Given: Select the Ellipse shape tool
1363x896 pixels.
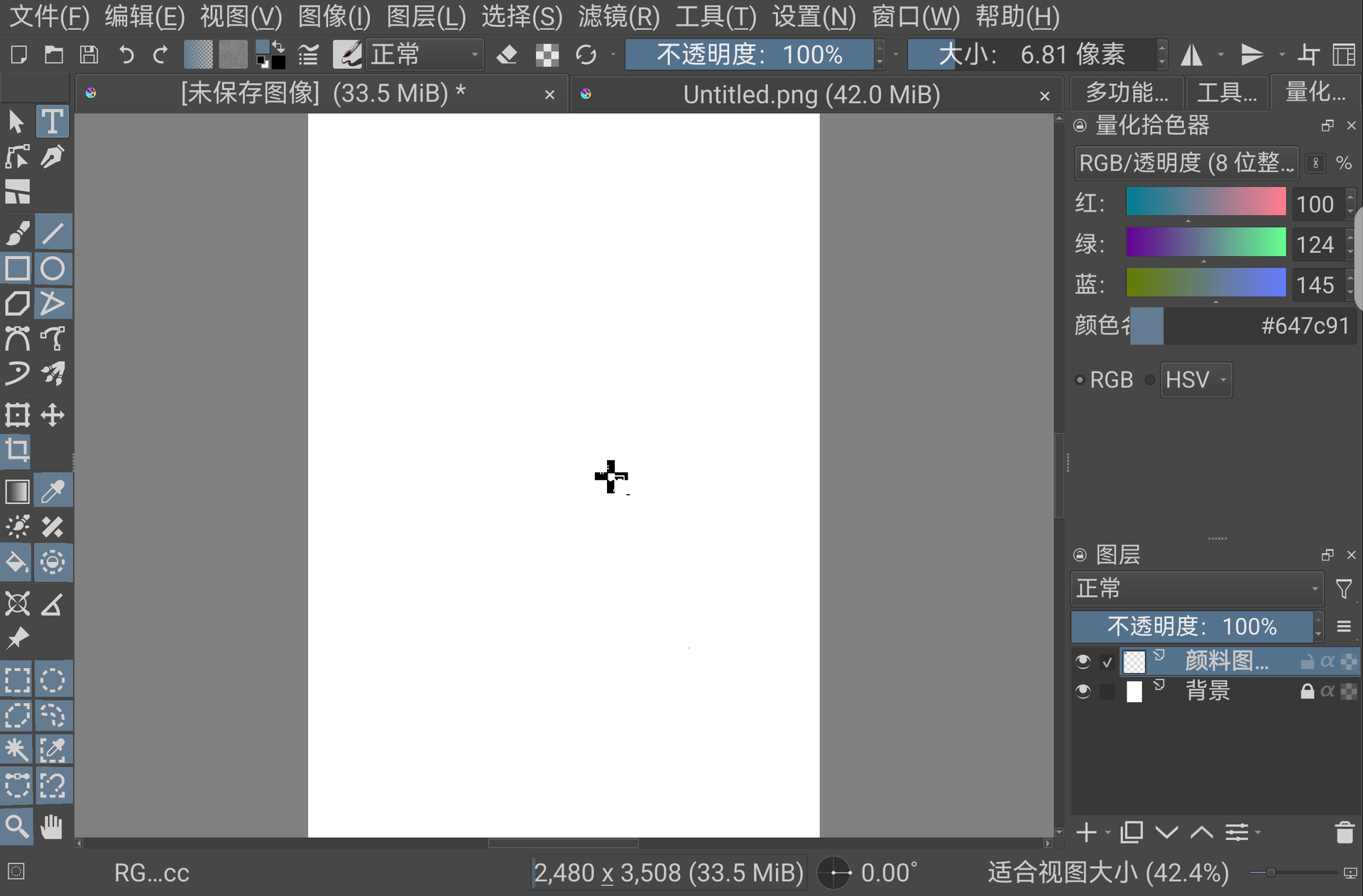Looking at the screenshot, I should coord(53,269).
